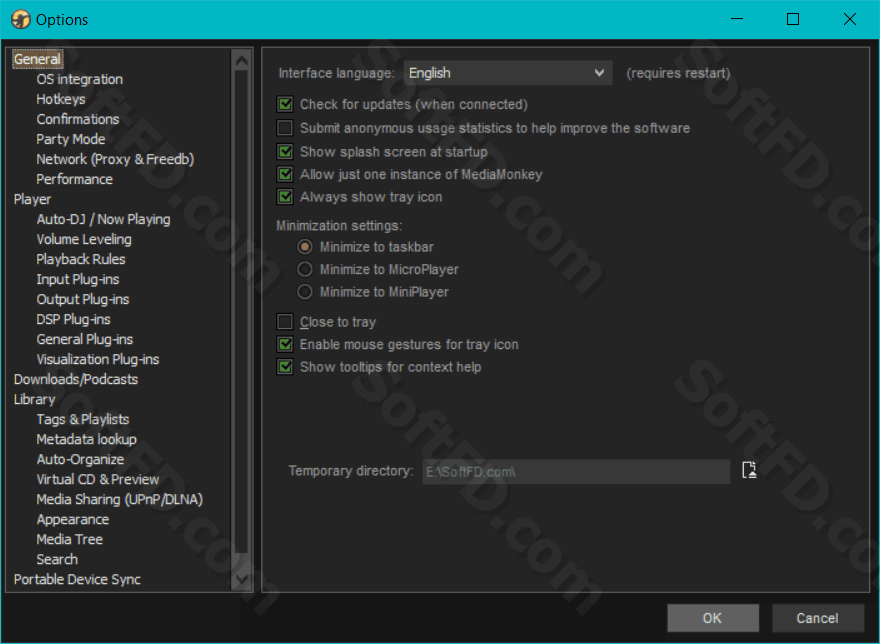Open the Interface language dropdown
880x644 pixels.
(x=507, y=73)
